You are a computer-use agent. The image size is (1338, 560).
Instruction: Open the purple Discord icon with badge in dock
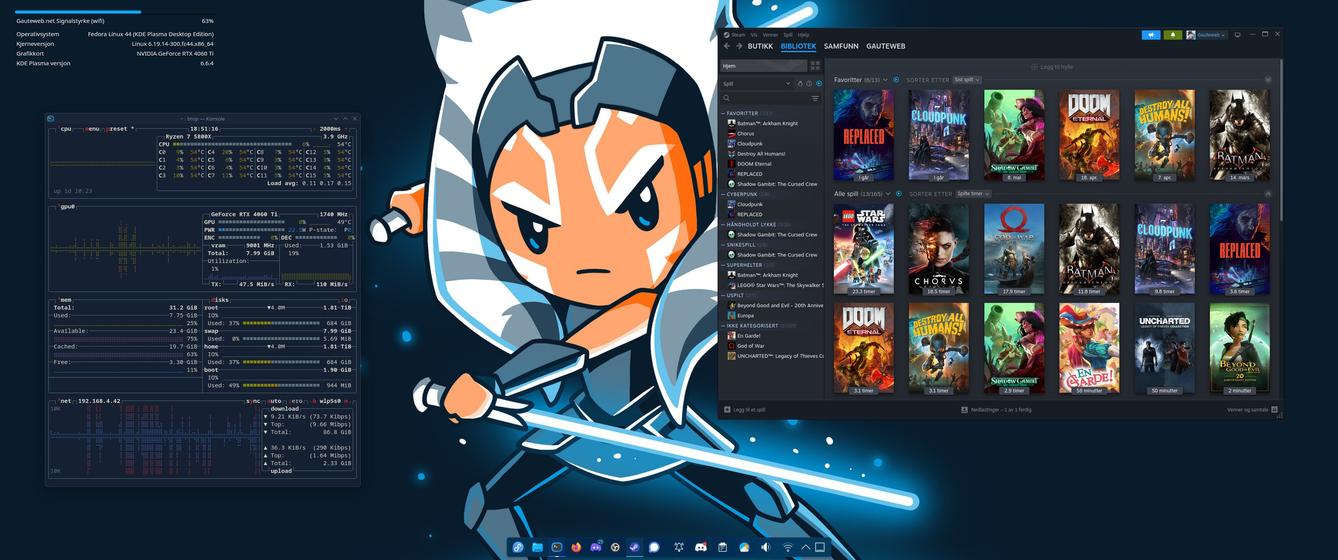point(596,547)
